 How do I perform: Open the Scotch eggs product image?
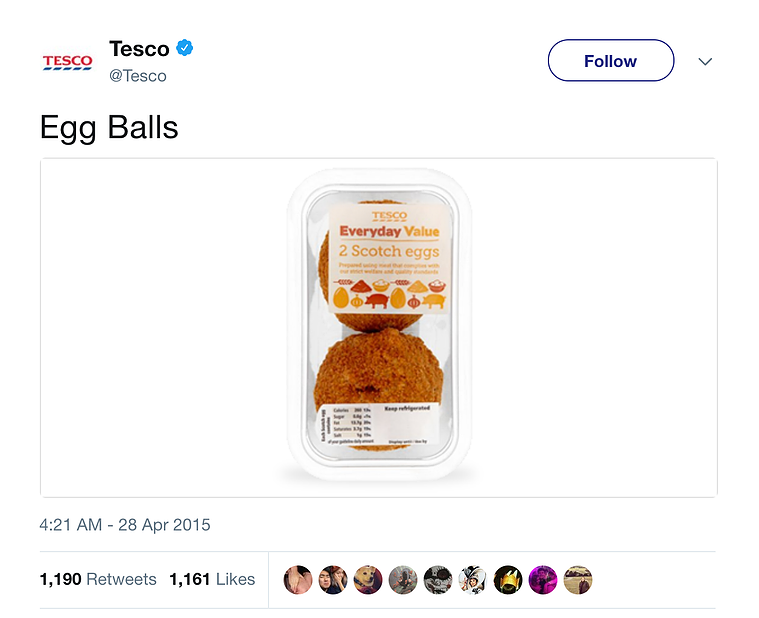[x=379, y=328]
